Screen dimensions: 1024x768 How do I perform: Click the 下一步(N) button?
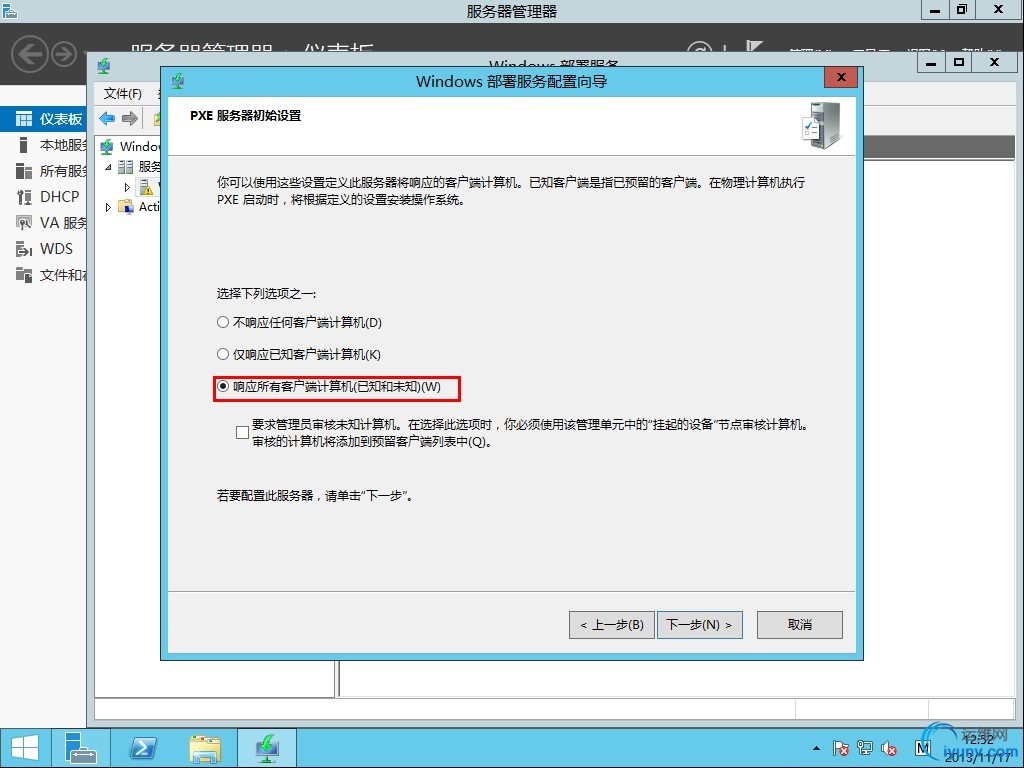(699, 625)
